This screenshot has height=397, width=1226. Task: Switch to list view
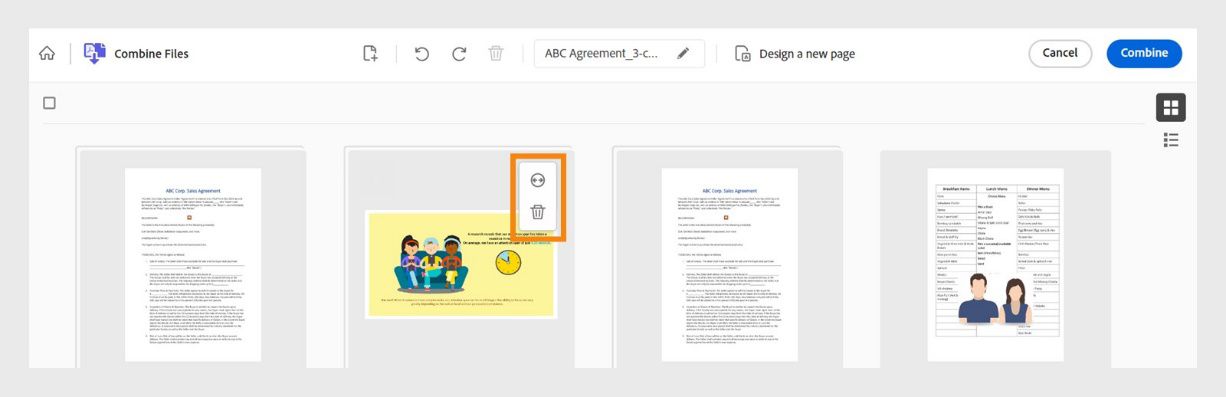point(1171,140)
